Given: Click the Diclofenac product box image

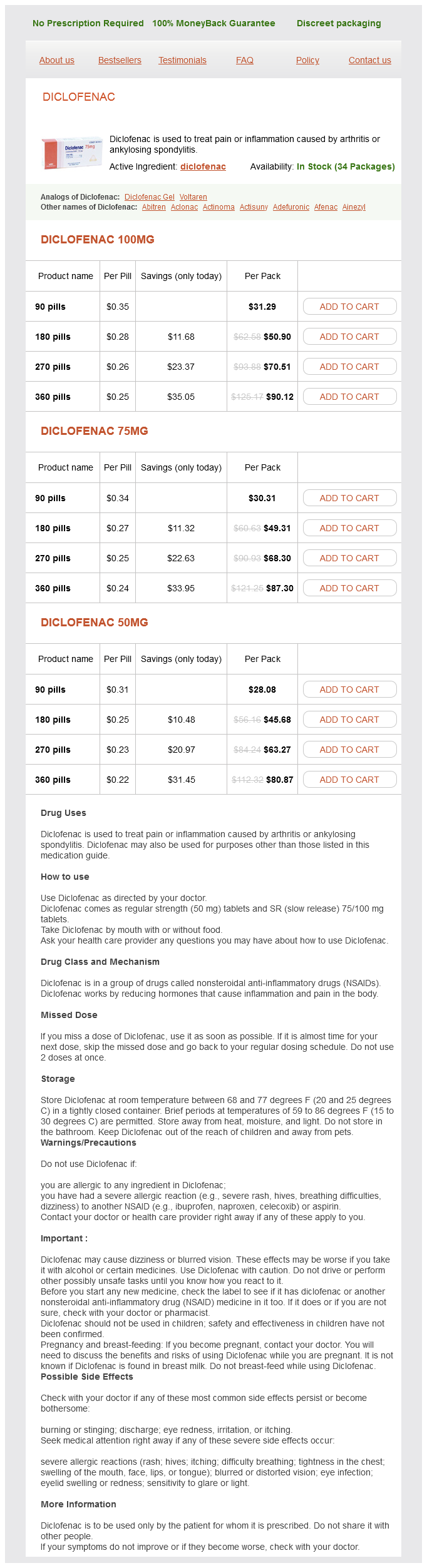Looking at the screenshot, I should [x=72, y=153].
